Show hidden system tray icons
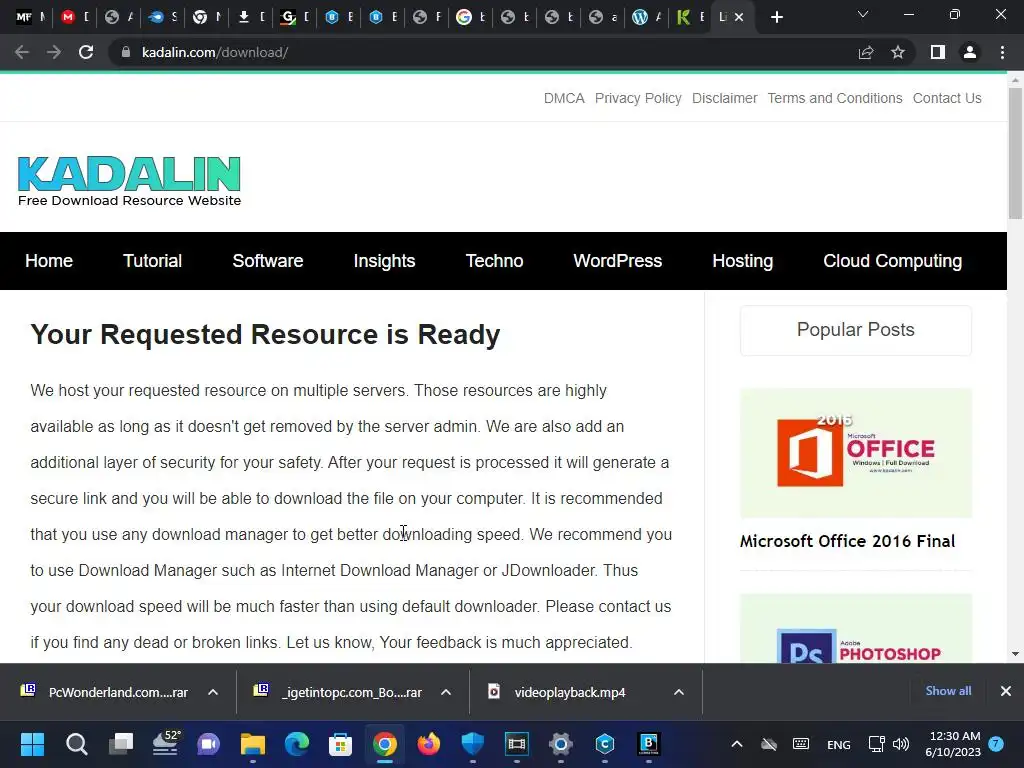The width and height of the screenshot is (1024, 768). tap(737, 744)
